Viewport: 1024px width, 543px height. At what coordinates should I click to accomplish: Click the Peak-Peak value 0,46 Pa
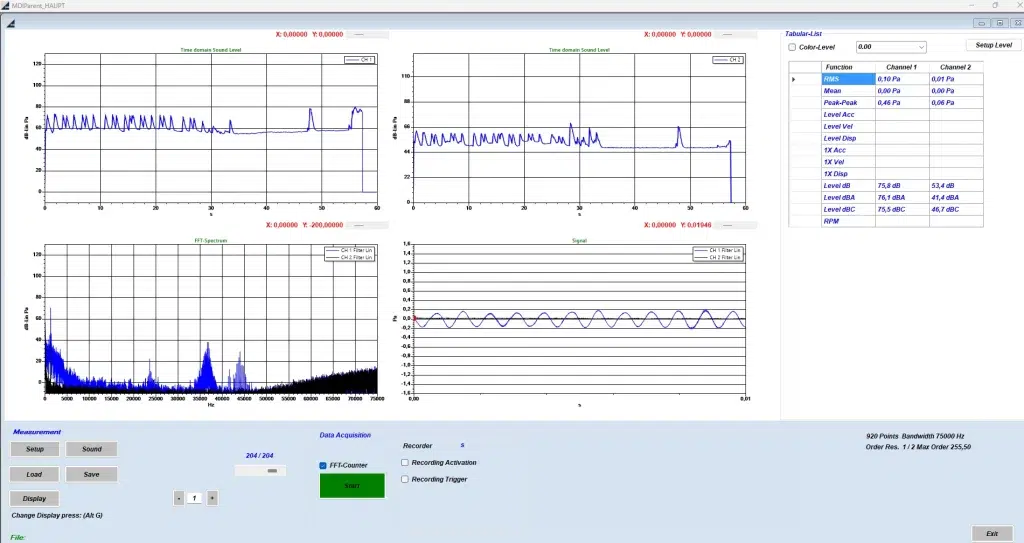[902, 103]
